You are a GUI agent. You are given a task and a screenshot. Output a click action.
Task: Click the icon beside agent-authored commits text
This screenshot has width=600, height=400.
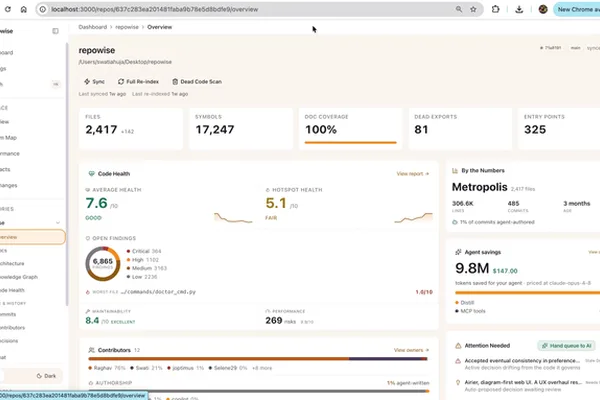click(x=455, y=222)
